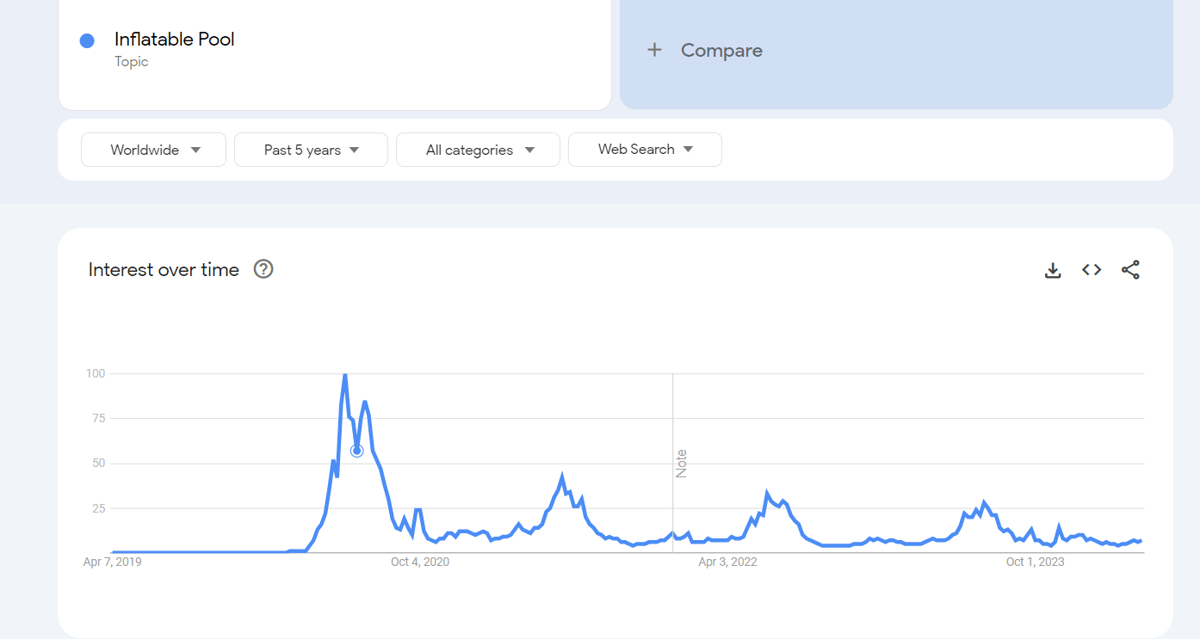Click the Compare search term box

click(x=896, y=50)
